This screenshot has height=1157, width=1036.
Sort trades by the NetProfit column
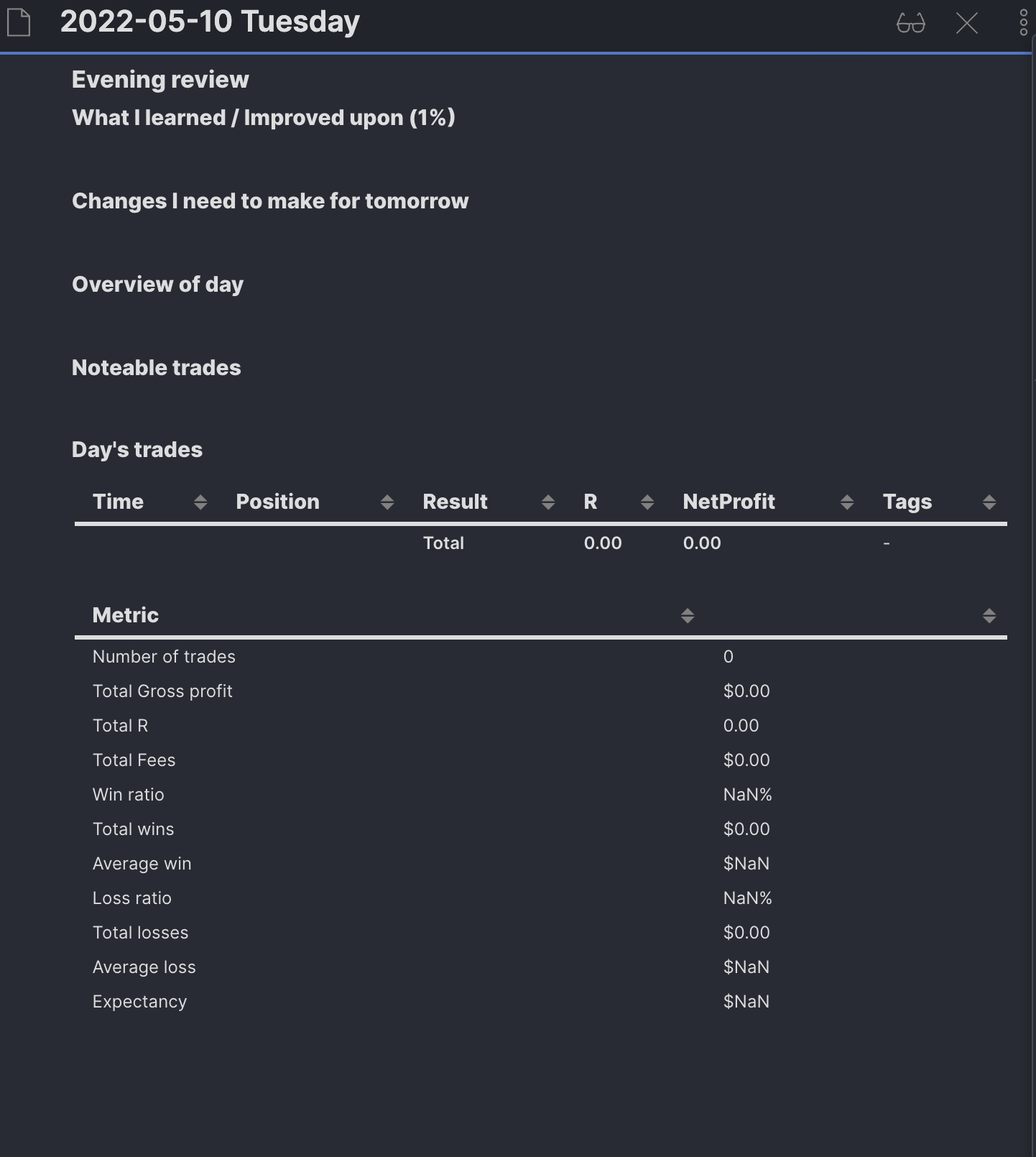click(x=846, y=502)
